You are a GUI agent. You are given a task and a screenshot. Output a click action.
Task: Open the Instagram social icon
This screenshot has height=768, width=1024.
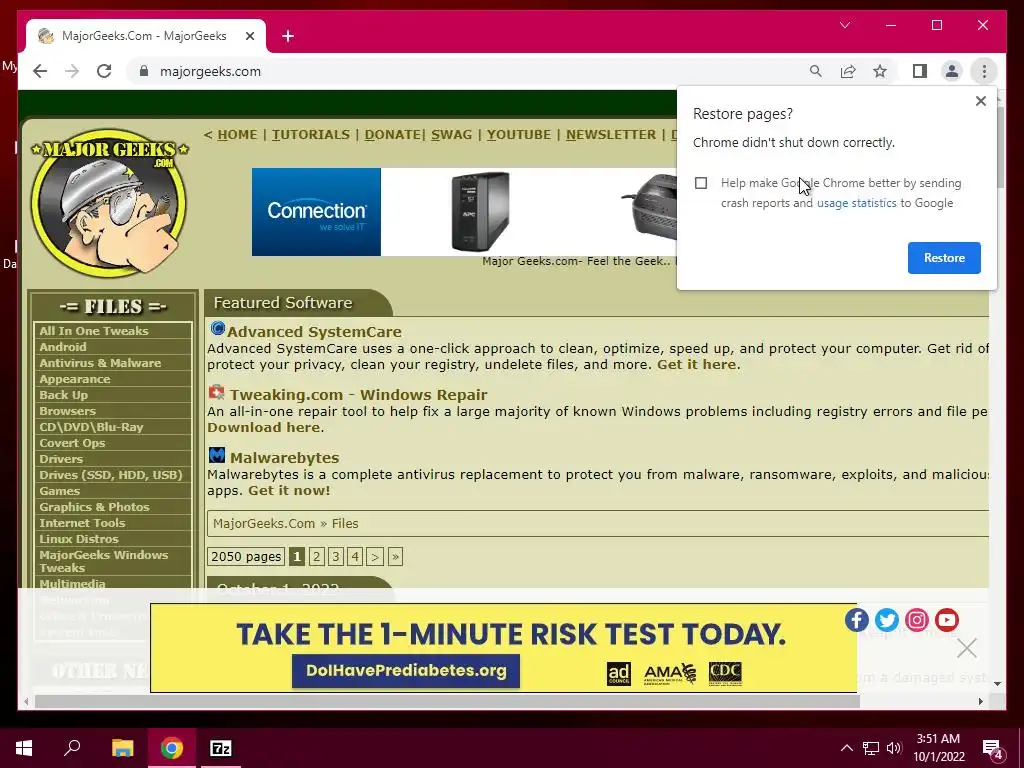(916, 620)
